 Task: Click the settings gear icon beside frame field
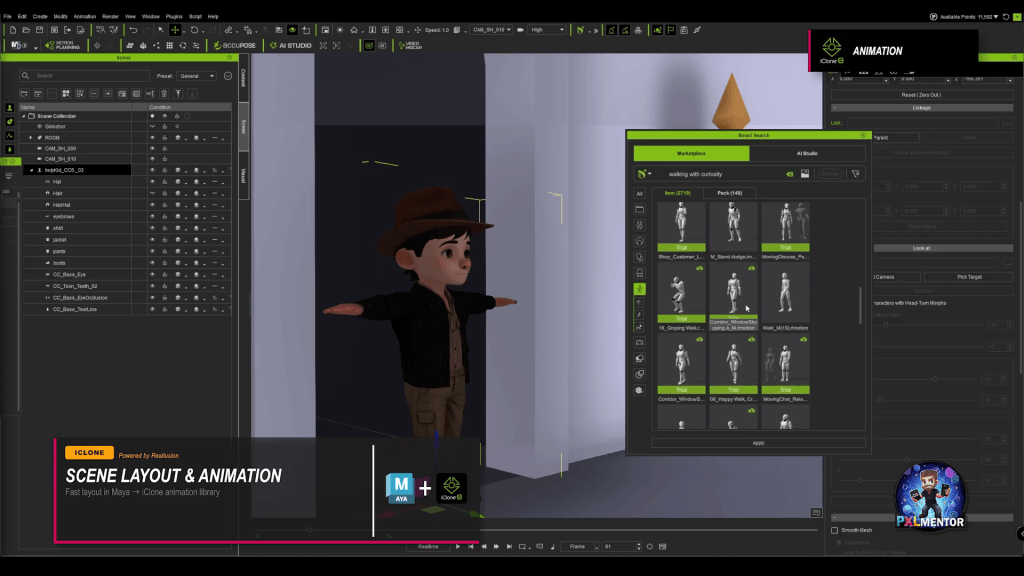[650, 547]
